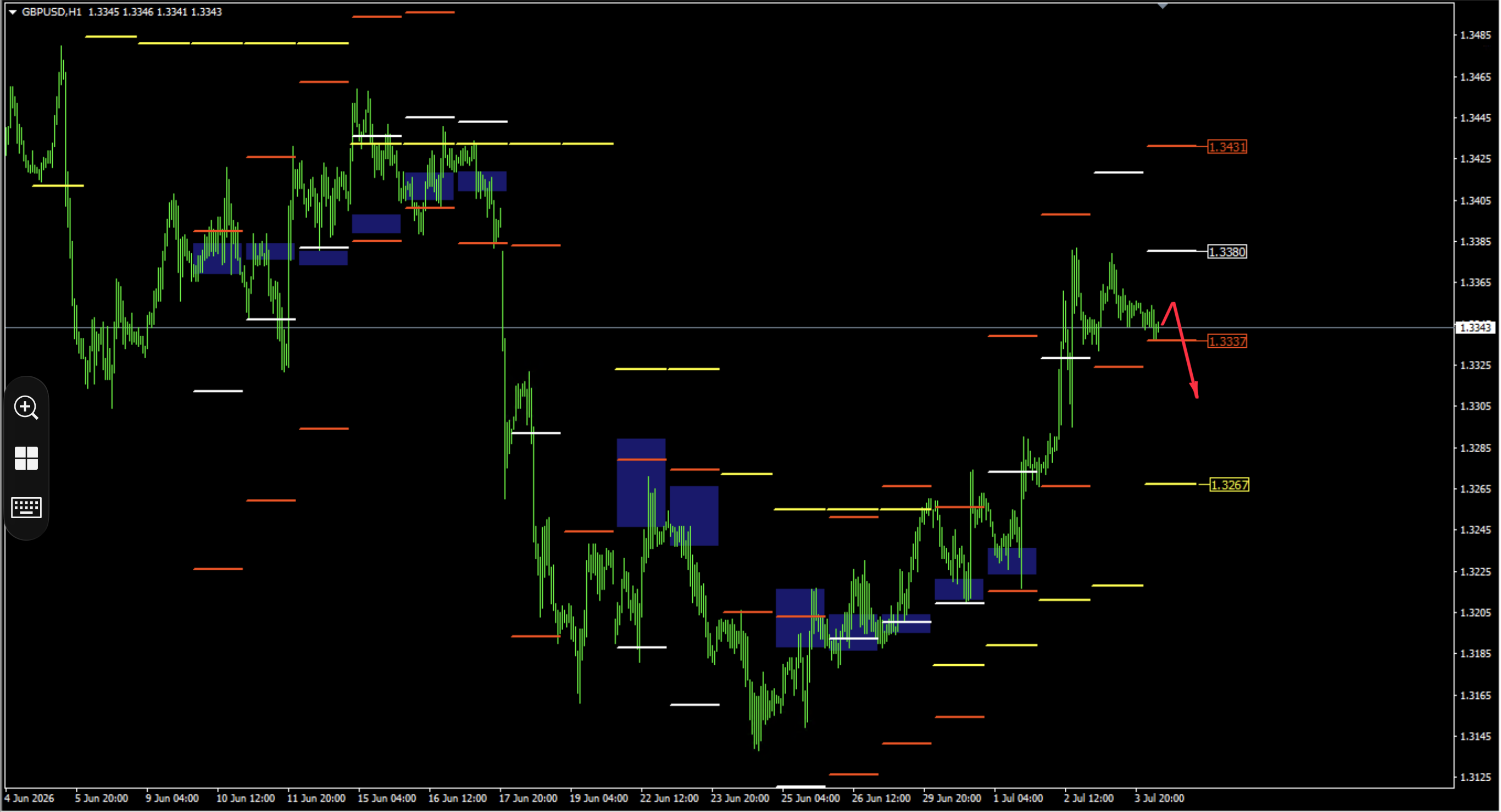
Task: Click the 1.3485 price scale value
Action: (x=1475, y=35)
